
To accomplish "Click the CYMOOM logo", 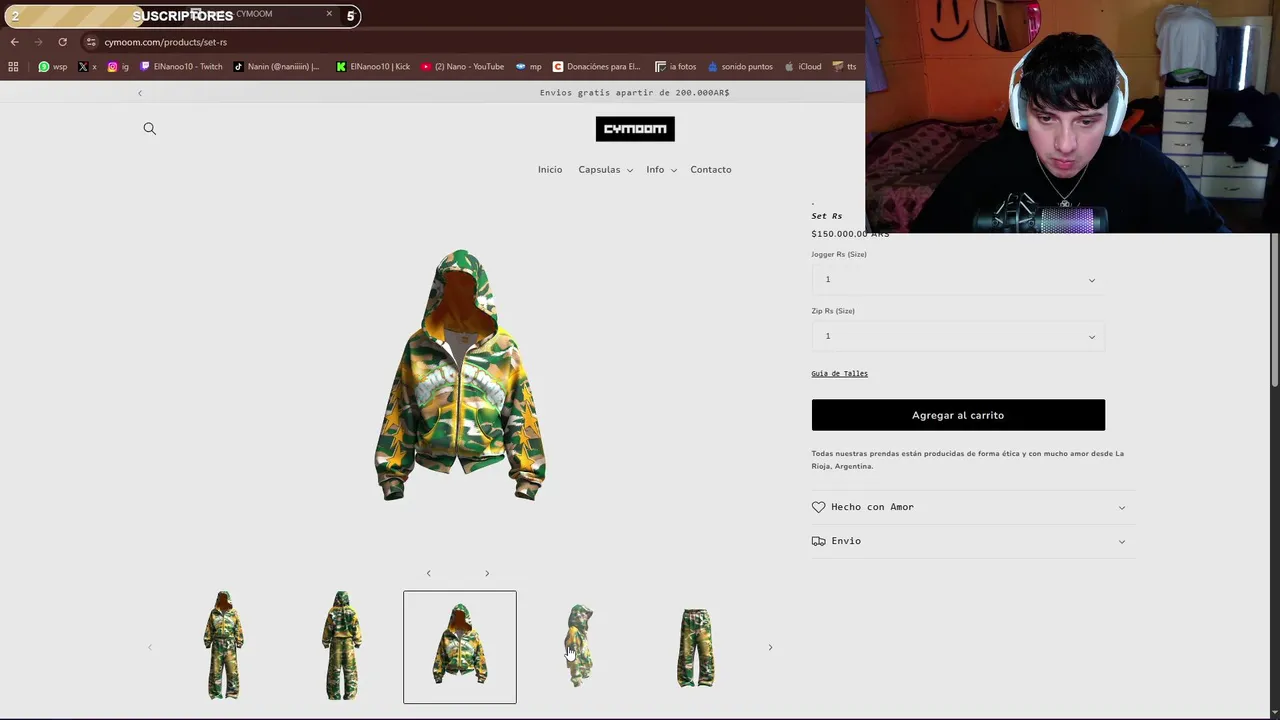I will pos(635,129).
